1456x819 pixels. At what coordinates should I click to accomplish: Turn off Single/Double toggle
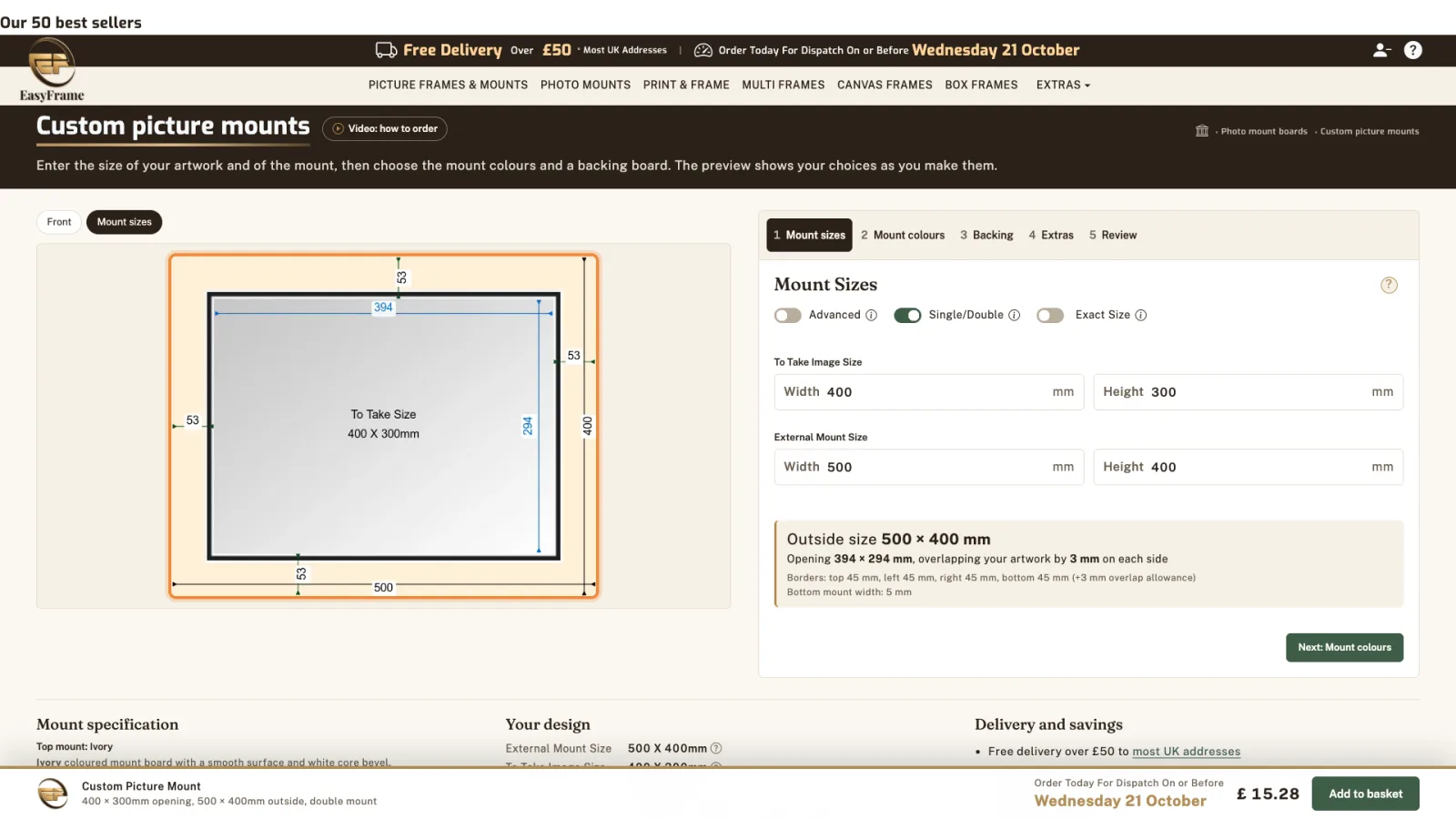coord(907,315)
